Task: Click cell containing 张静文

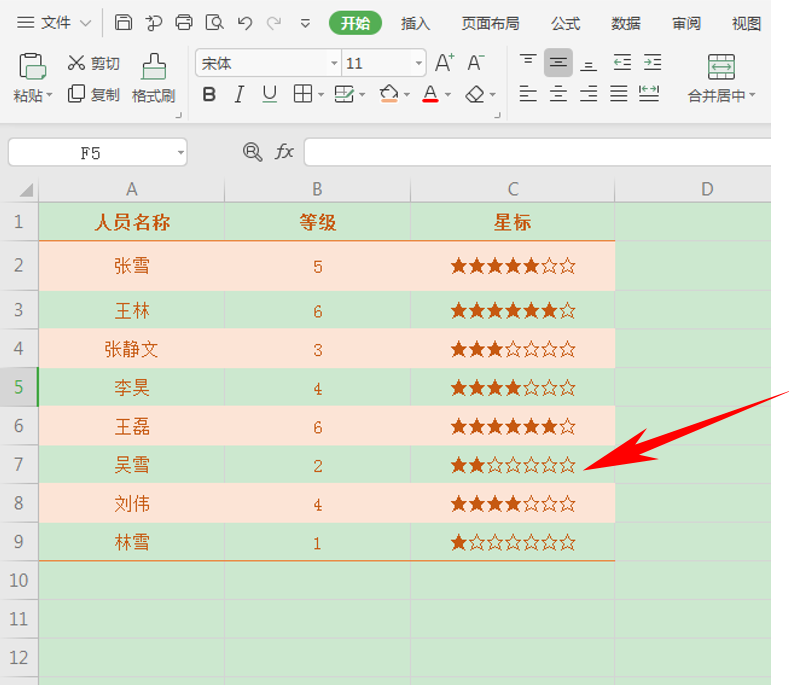Action: [131, 348]
